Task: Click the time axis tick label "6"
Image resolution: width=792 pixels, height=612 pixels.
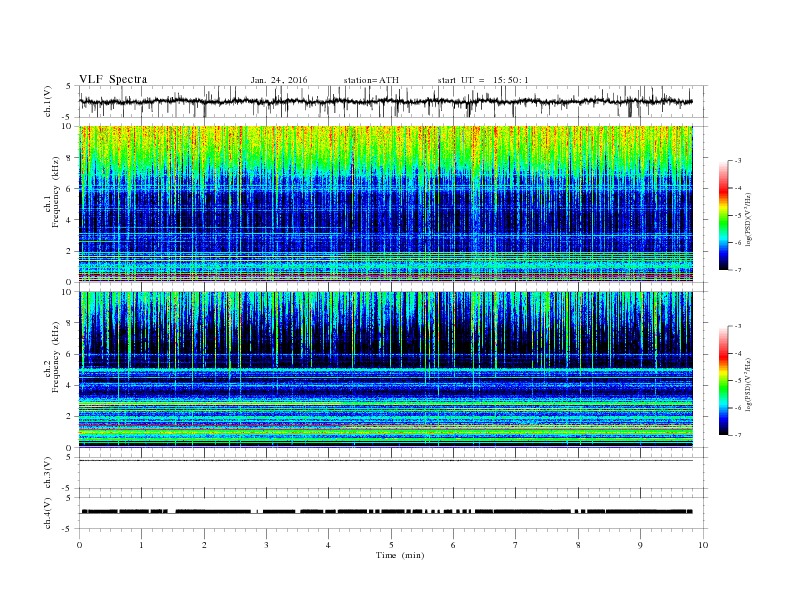Action: tap(453, 545)
